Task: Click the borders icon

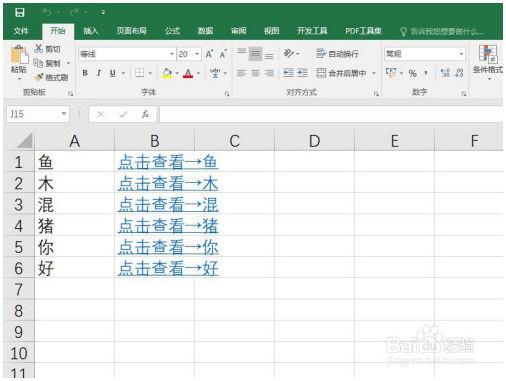Action: (139, 73)
